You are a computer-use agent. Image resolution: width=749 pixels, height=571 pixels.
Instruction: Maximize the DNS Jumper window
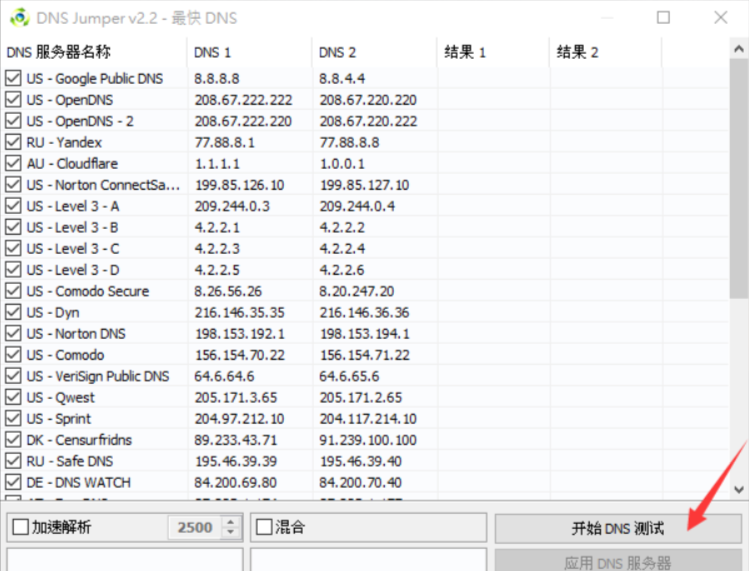coord(663,18)
